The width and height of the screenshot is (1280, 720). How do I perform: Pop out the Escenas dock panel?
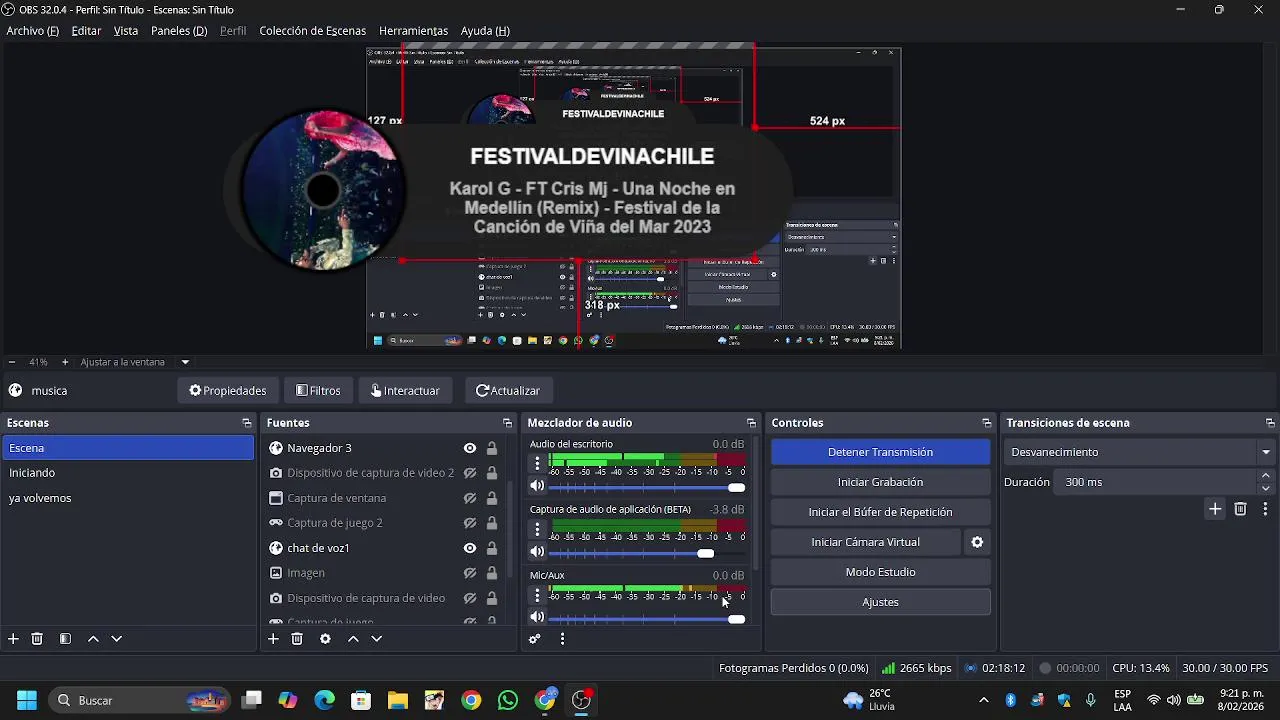(x=247, y=423)
